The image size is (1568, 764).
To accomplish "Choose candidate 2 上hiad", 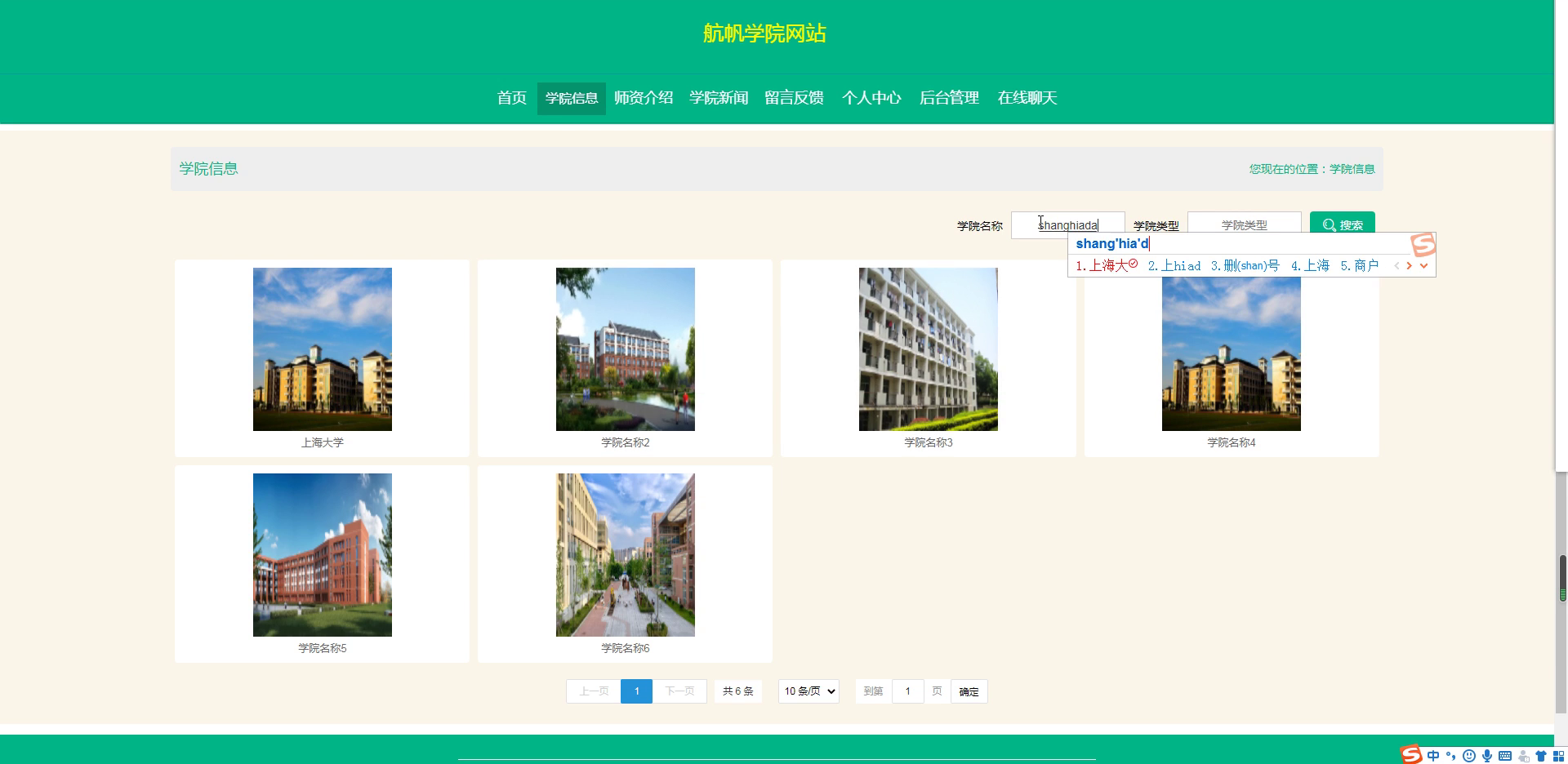I will (x=1174, y=265).
